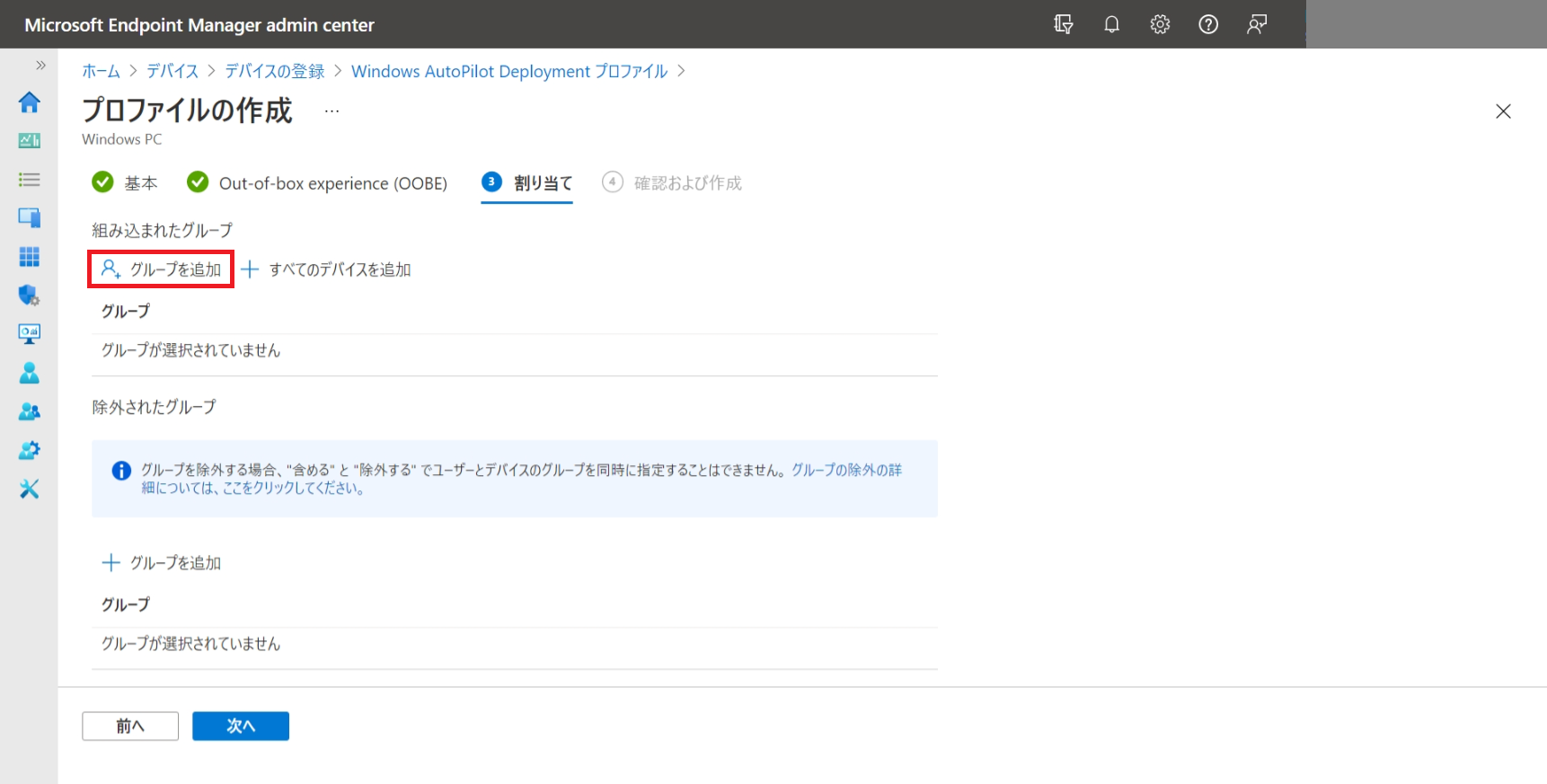Switch to Out-of-box experience (OOBE) step
This screenshot has height=784, width=1547.
click(317, 183)
